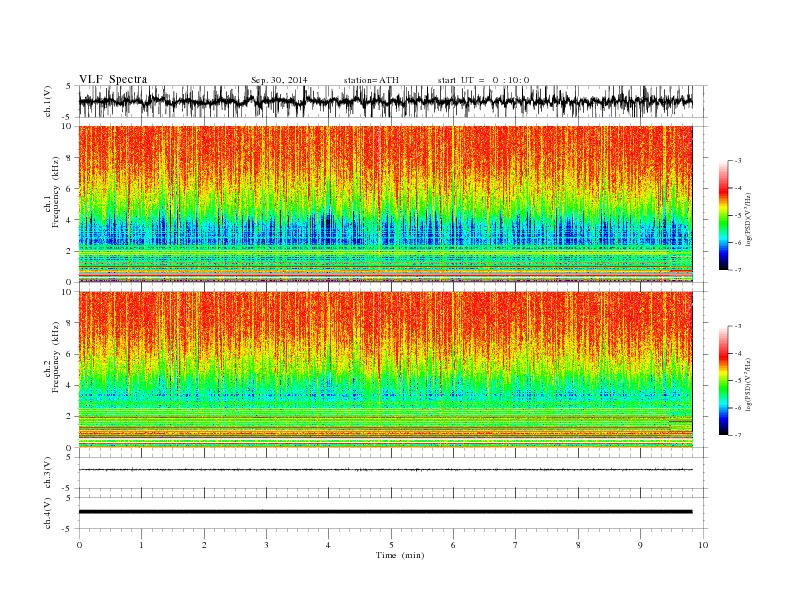Click the date text "Sep. 30, 2014"
This screenshot has width=792, height=612.
click(279, 80)
